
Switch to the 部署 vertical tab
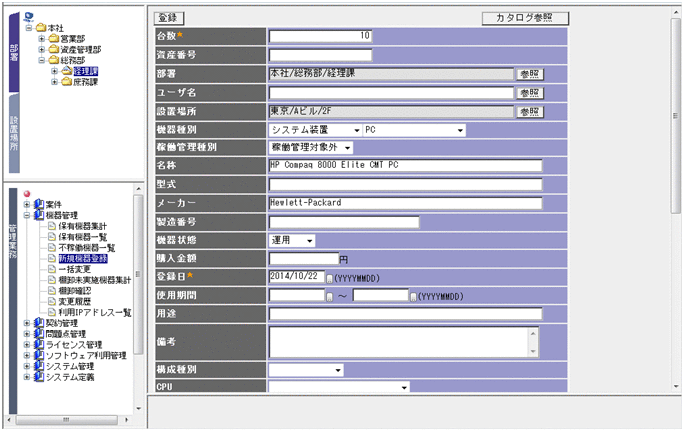(x=14, y=52)
